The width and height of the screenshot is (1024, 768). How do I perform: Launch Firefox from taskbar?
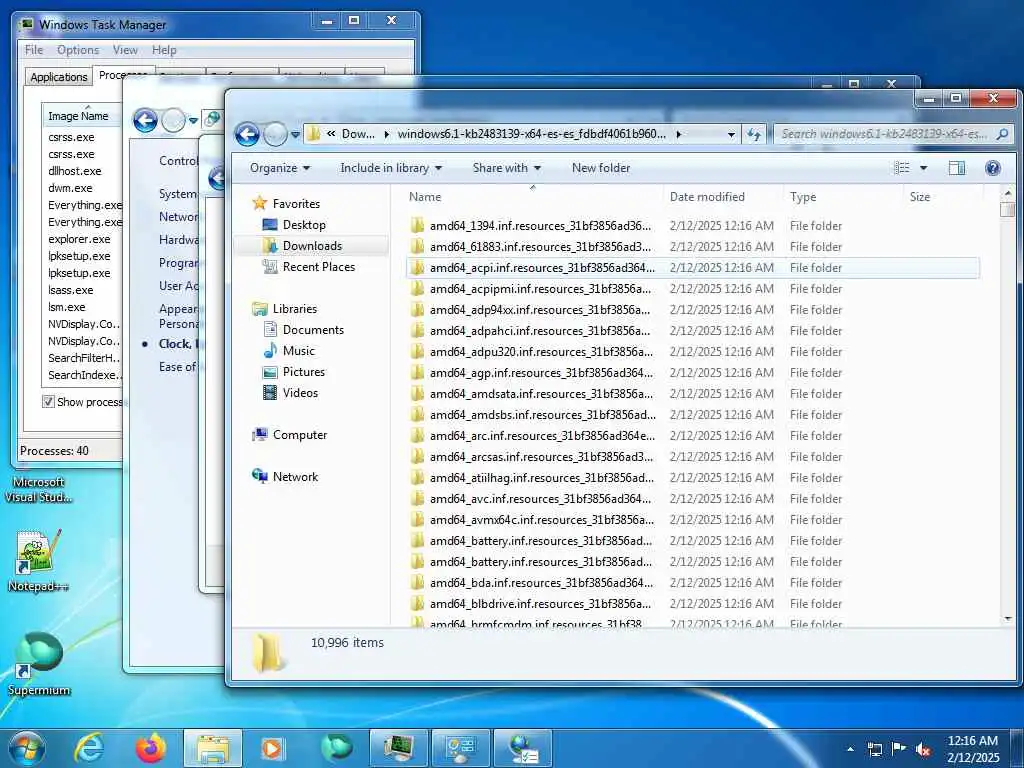click(x=150, y=748)
